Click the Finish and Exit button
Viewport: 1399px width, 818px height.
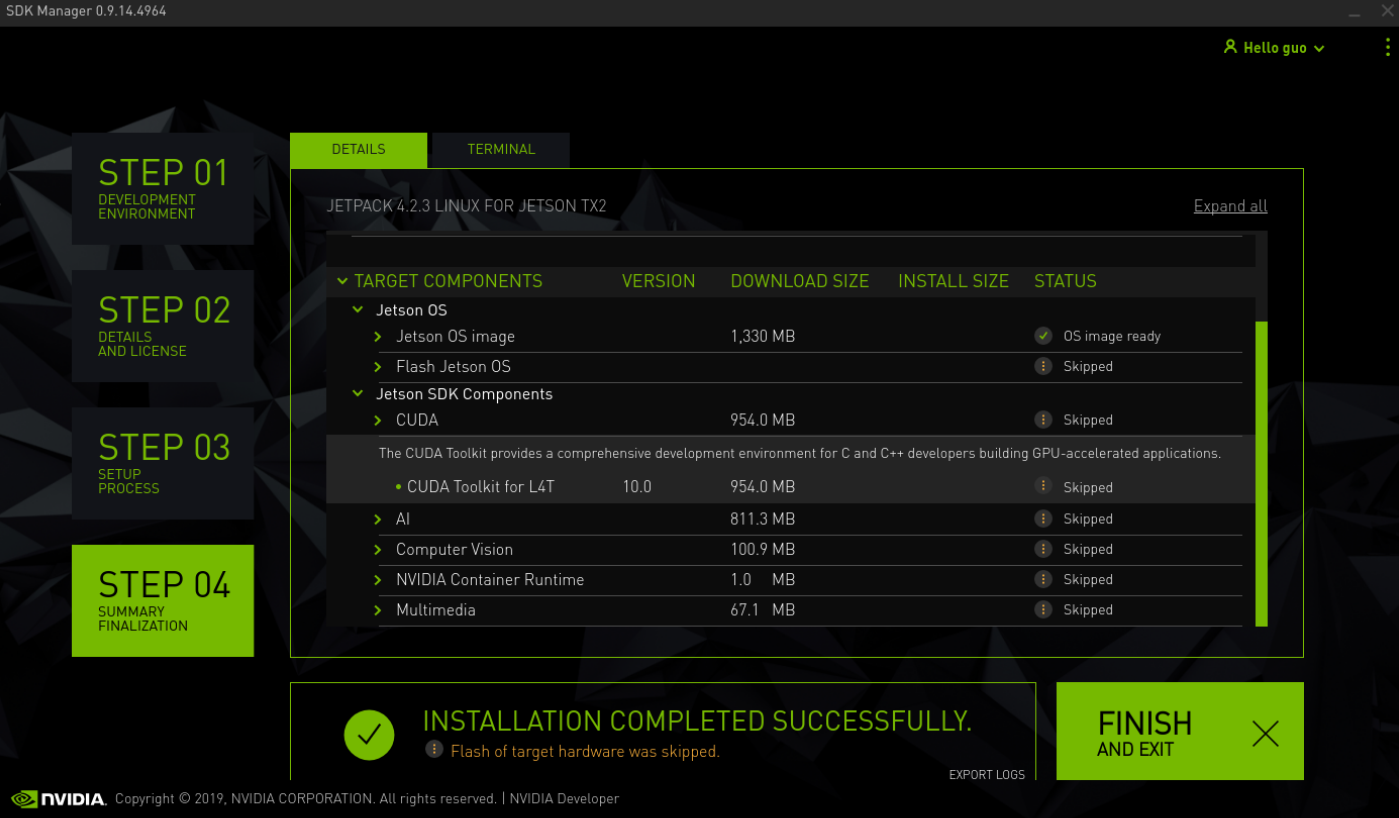coord(1180,731)
